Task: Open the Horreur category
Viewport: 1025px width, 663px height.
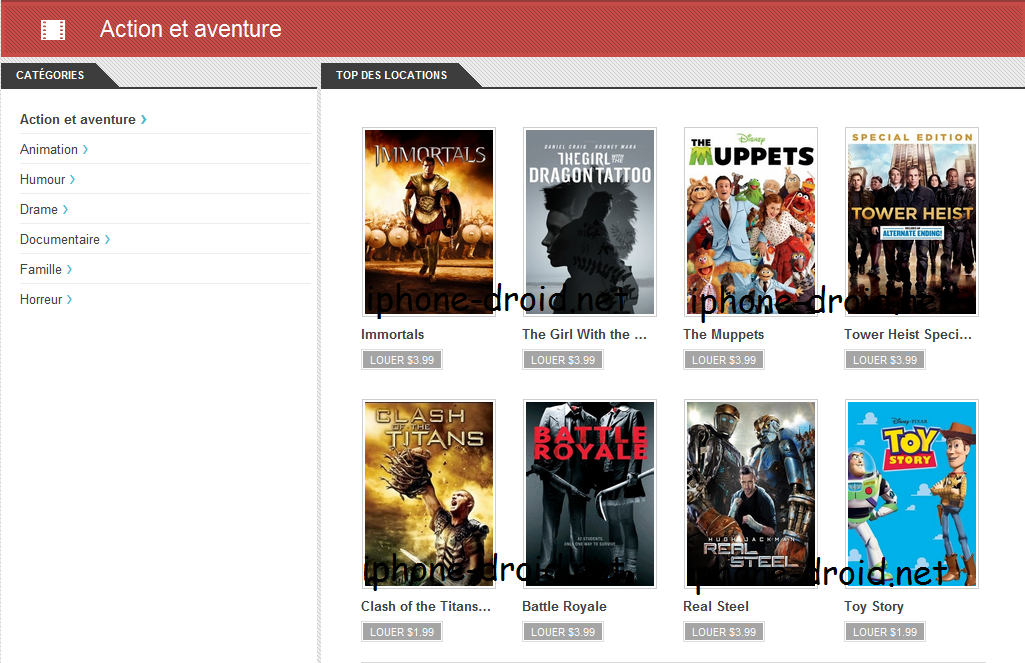Action: point(41,300)
